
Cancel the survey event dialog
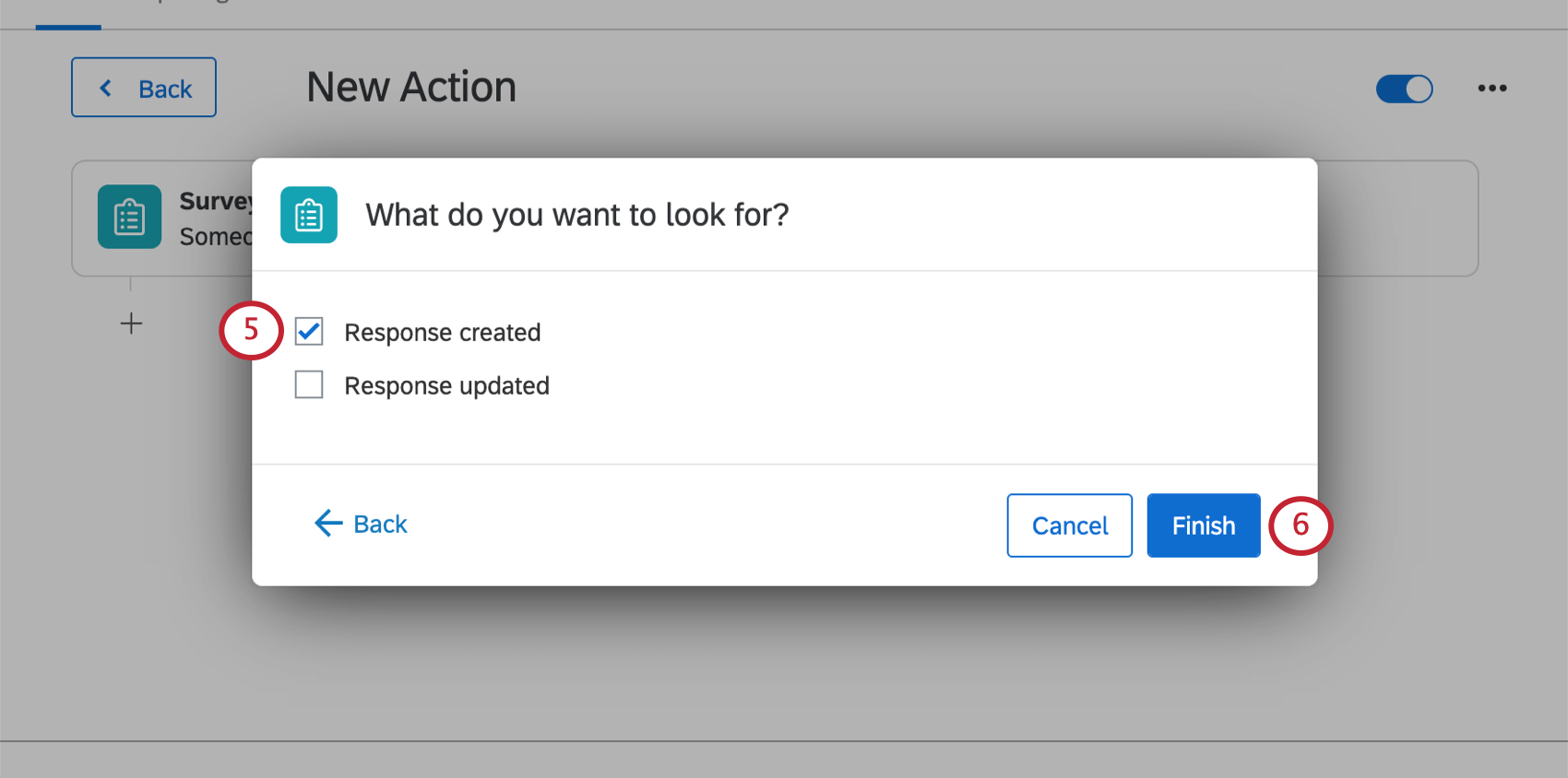click(1069, 525)
